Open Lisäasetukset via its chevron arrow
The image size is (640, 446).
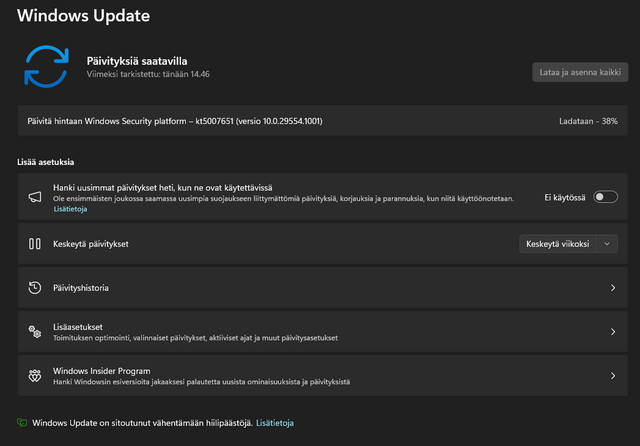612,332
